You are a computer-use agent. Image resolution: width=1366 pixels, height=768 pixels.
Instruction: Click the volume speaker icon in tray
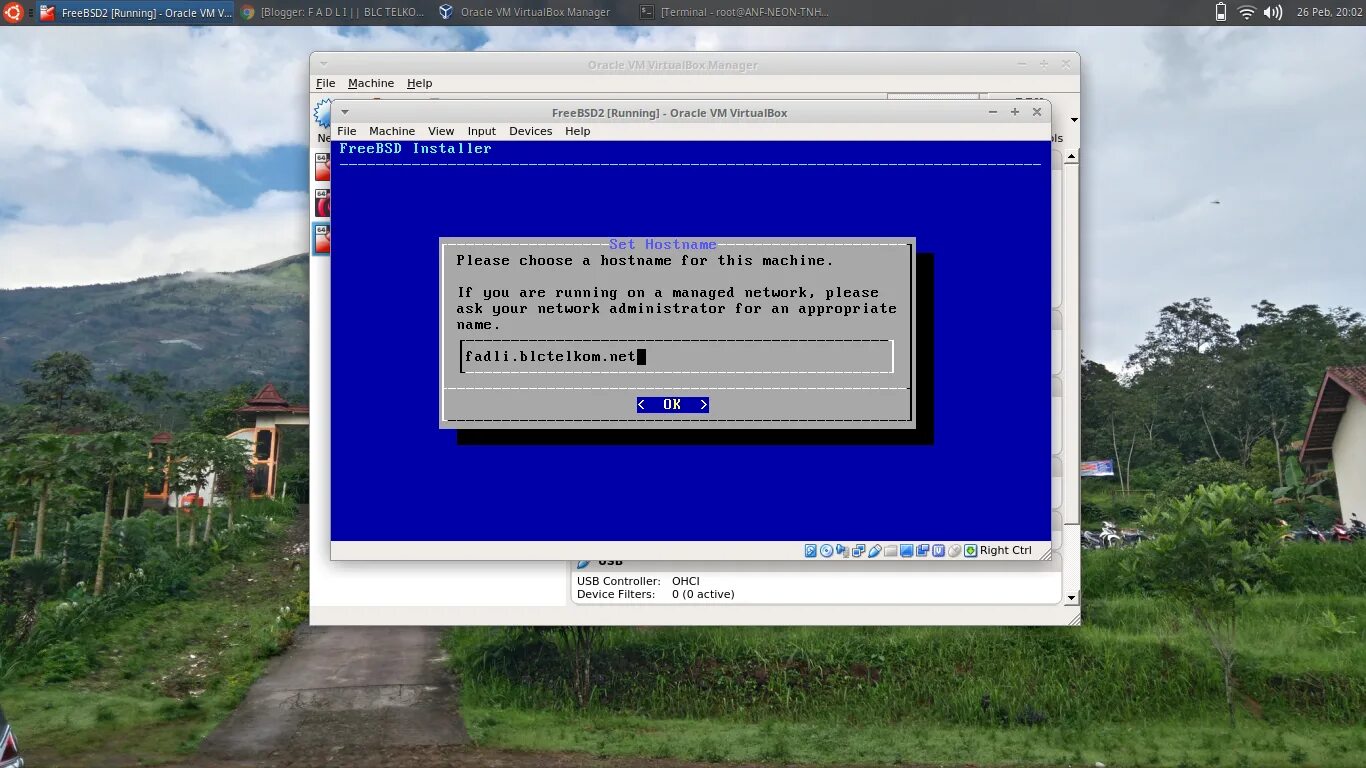click(x=1273, y=12)
